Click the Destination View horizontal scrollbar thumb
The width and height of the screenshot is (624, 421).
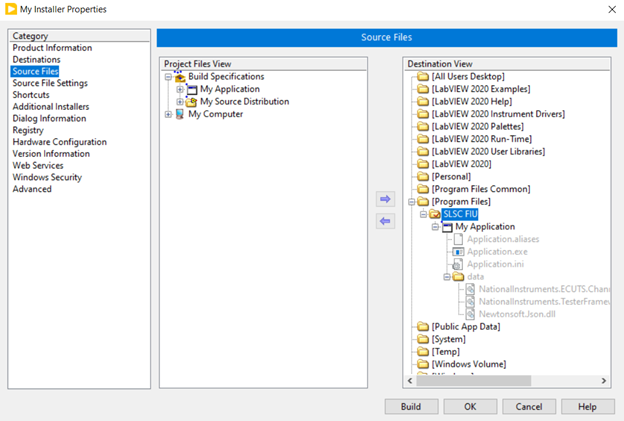[474, 381]
